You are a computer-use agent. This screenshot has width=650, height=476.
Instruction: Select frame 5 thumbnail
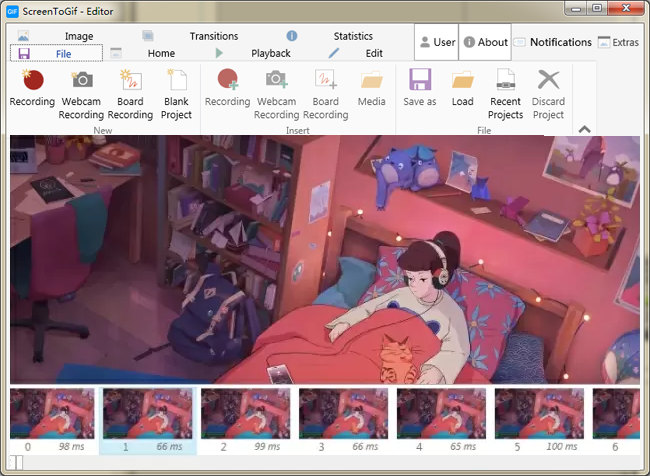pyautogui.click(x=539, y=413)
